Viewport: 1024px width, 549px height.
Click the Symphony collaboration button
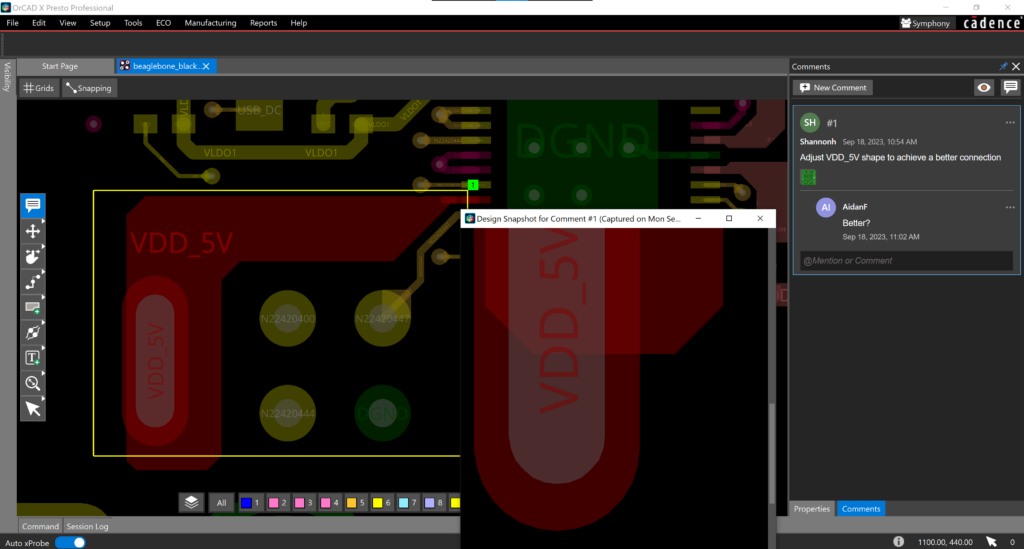pos(925,23)
